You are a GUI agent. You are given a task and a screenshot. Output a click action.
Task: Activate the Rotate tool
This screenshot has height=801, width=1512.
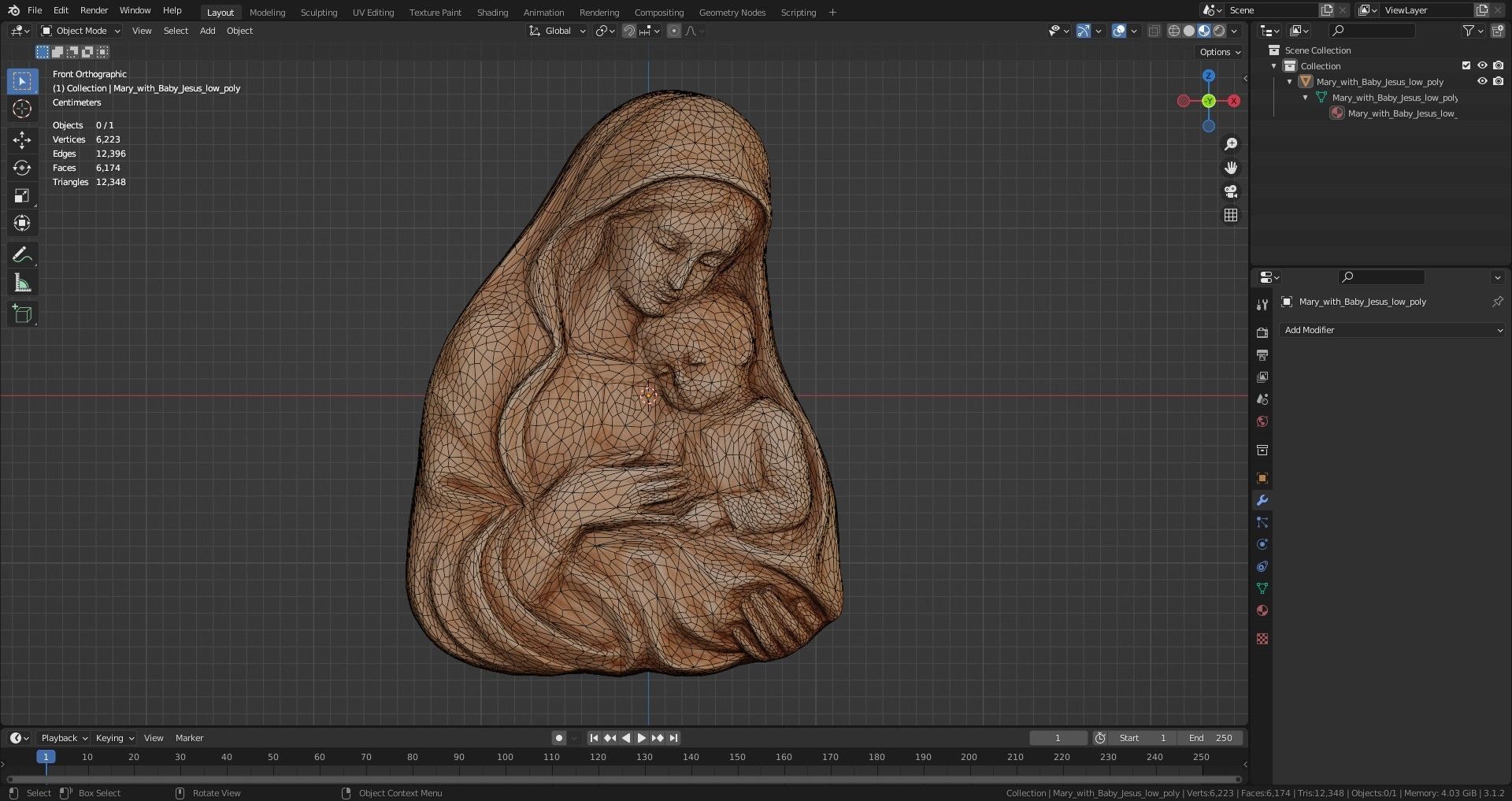[x=22, y=168]
